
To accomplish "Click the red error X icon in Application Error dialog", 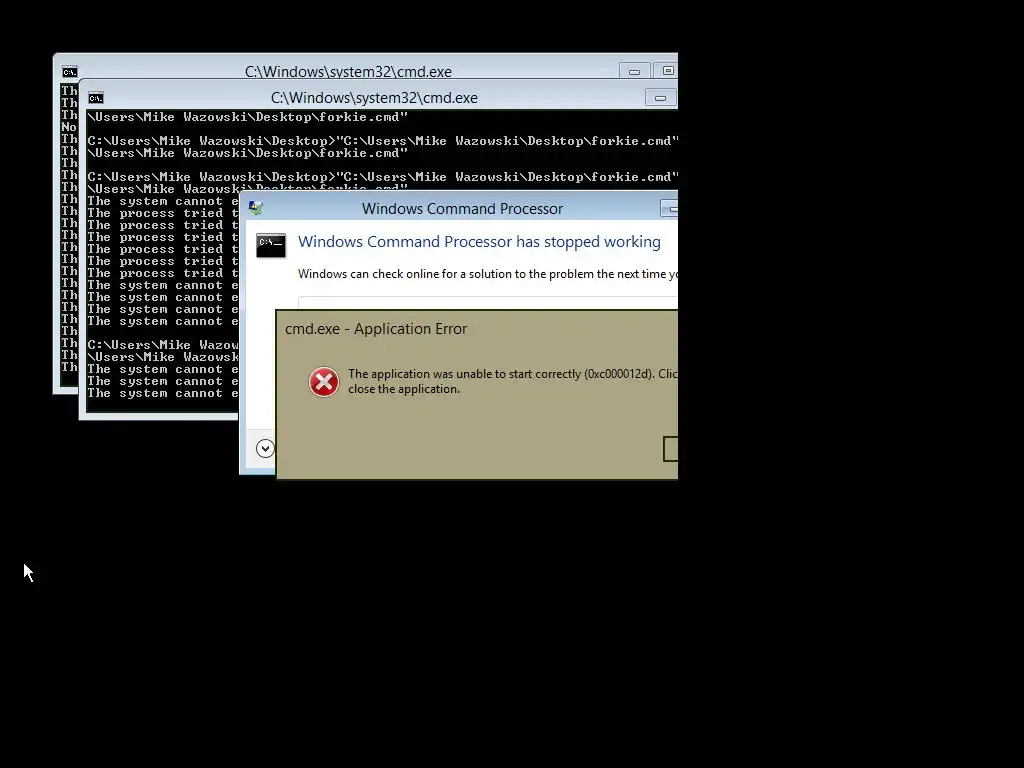I will click(324, 382).
